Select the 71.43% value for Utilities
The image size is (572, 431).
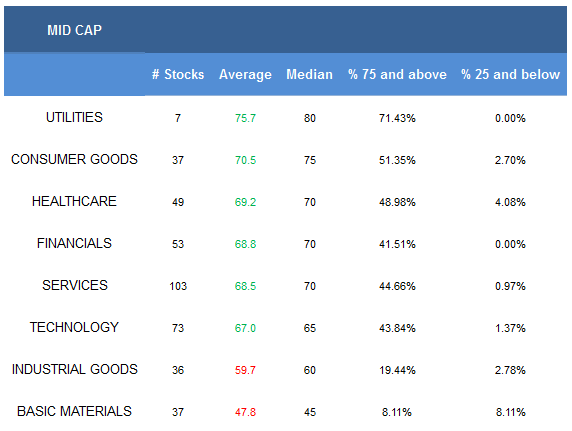397,118
